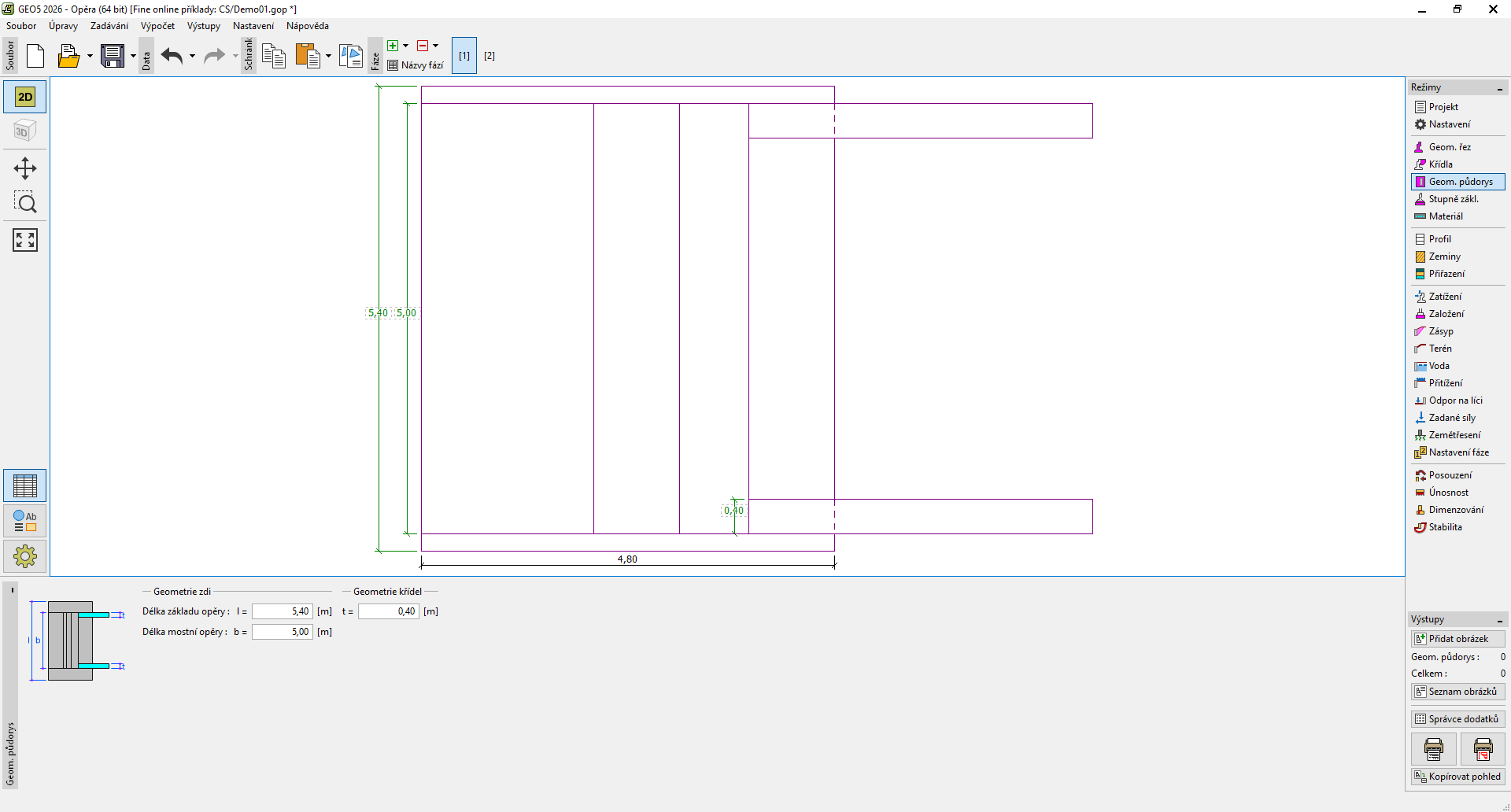Switch to 2D view mode
1511x812 pixels.
pos(25,97)
